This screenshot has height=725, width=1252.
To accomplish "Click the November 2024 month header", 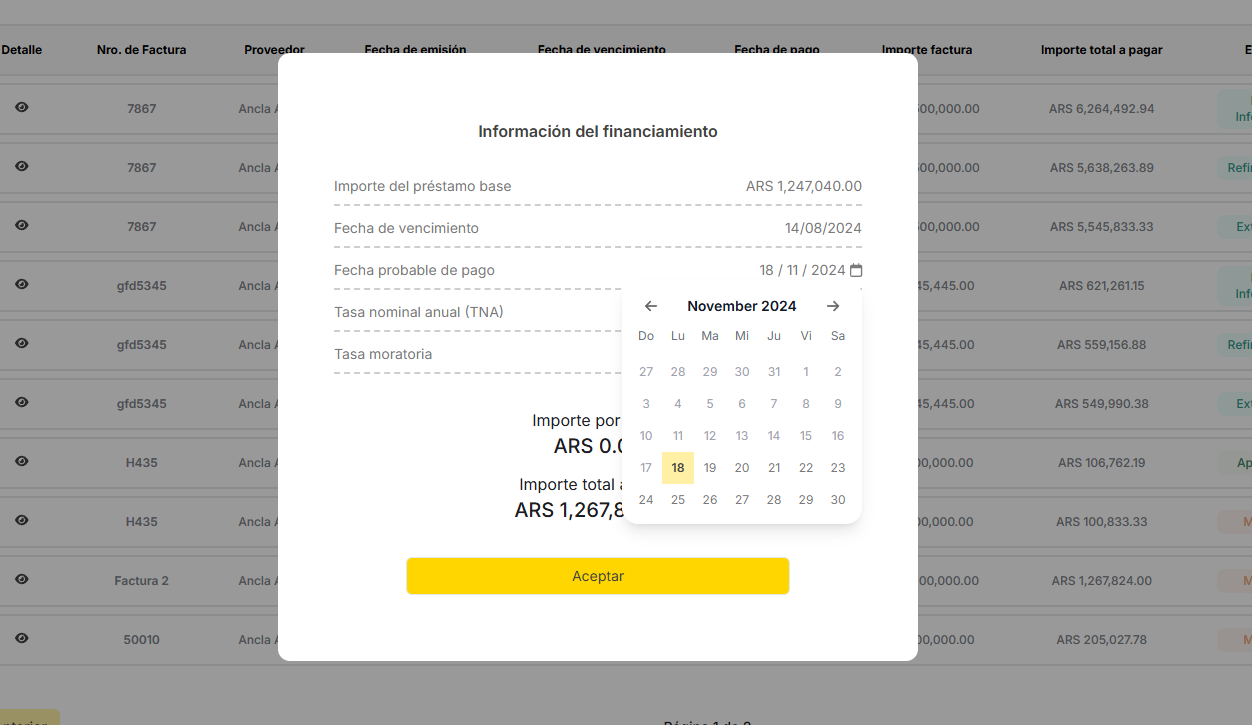I will [742, 306].
